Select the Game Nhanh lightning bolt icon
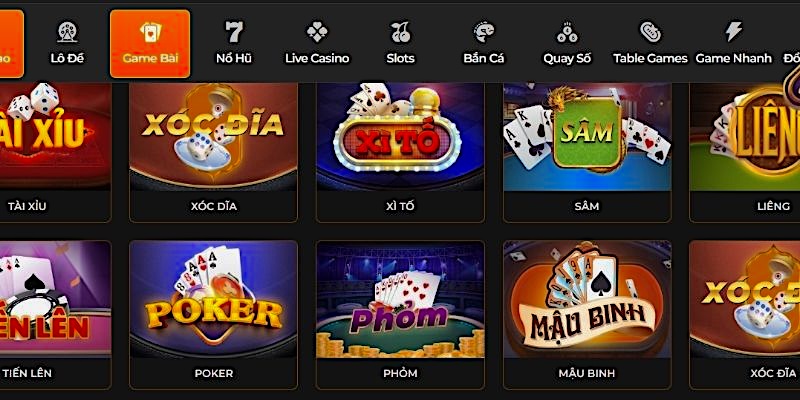This screenshot has height=400, width=800. coord(734,32)
